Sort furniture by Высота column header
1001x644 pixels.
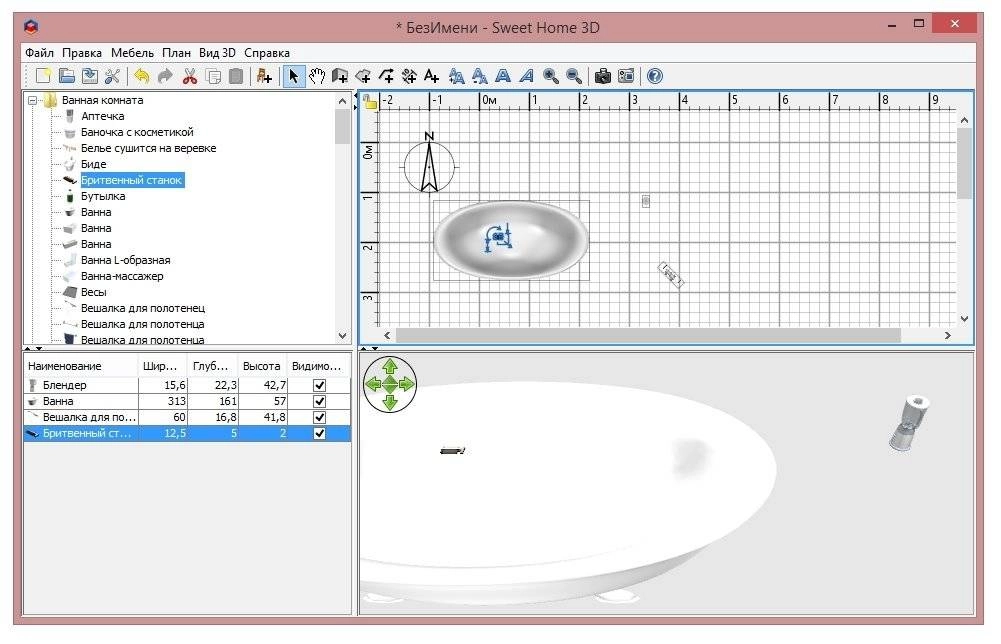[262, 366]
